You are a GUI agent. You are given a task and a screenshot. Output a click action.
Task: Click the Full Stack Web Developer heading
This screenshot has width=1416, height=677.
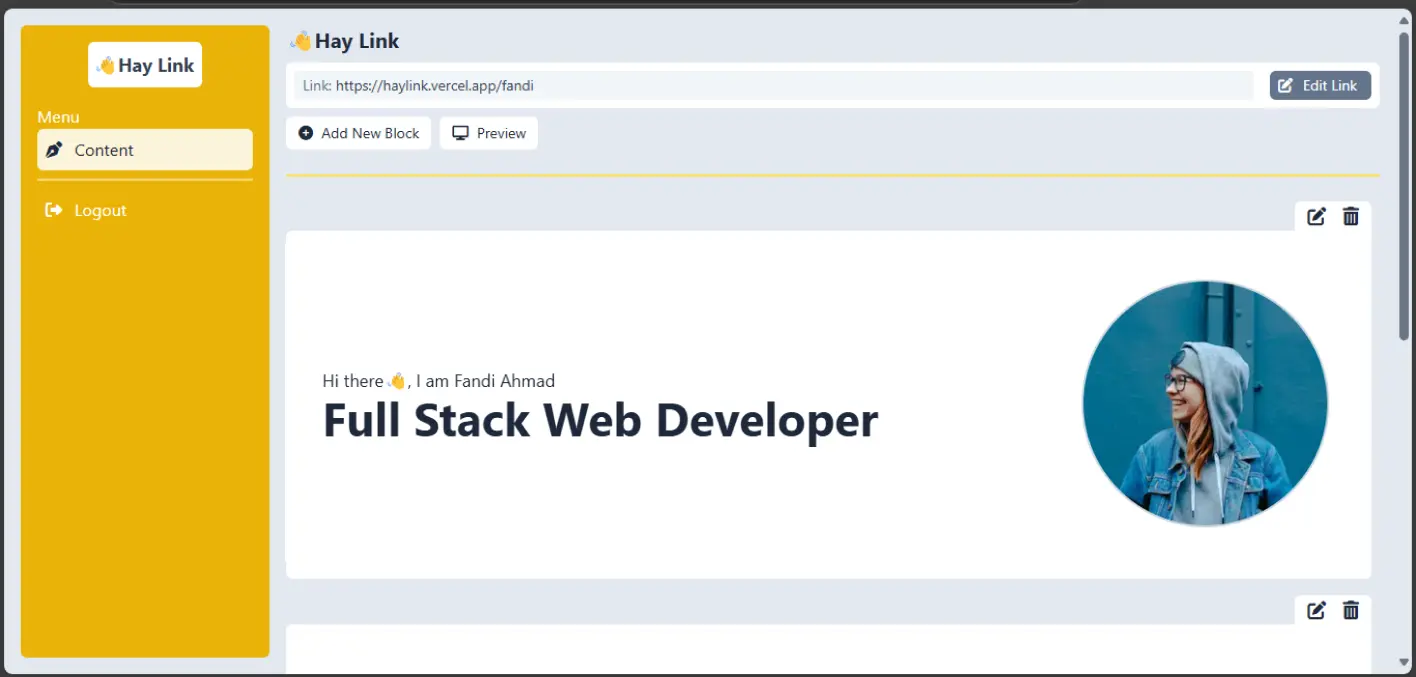pos(600,421)
